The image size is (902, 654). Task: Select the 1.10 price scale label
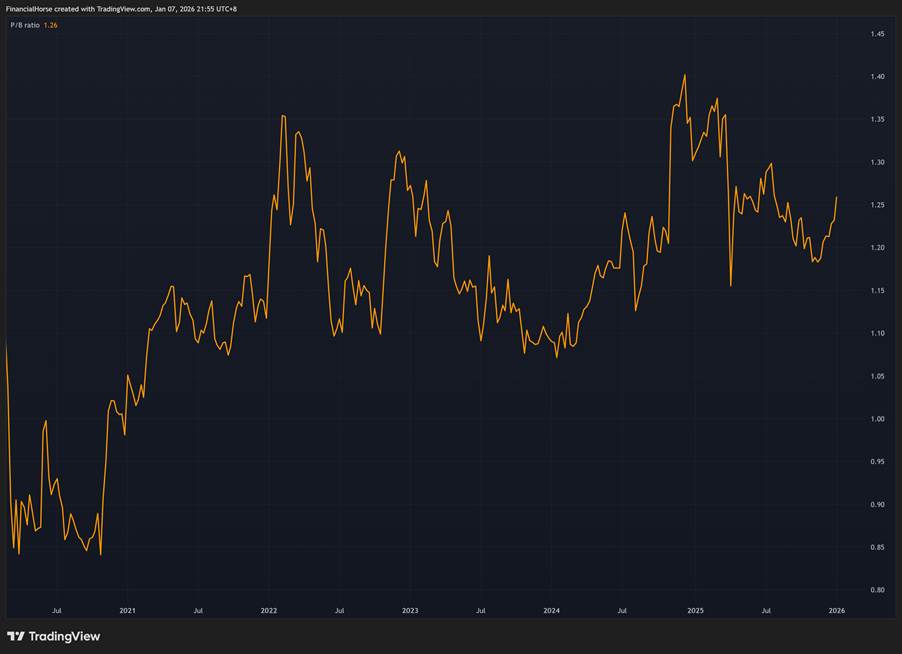[x=877, y=333]
